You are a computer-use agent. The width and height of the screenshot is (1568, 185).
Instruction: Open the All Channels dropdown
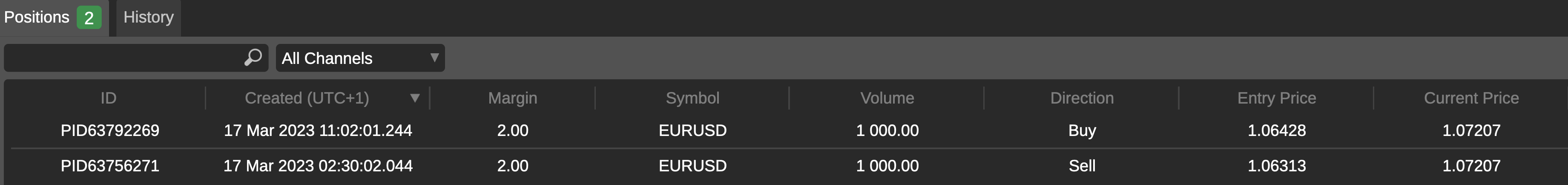click(x=360, y=58)
